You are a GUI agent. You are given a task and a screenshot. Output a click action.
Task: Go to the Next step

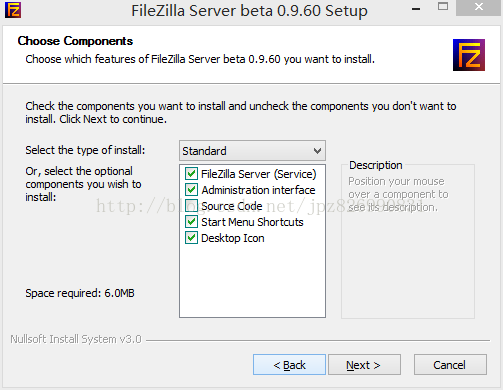tap(364, 365)
